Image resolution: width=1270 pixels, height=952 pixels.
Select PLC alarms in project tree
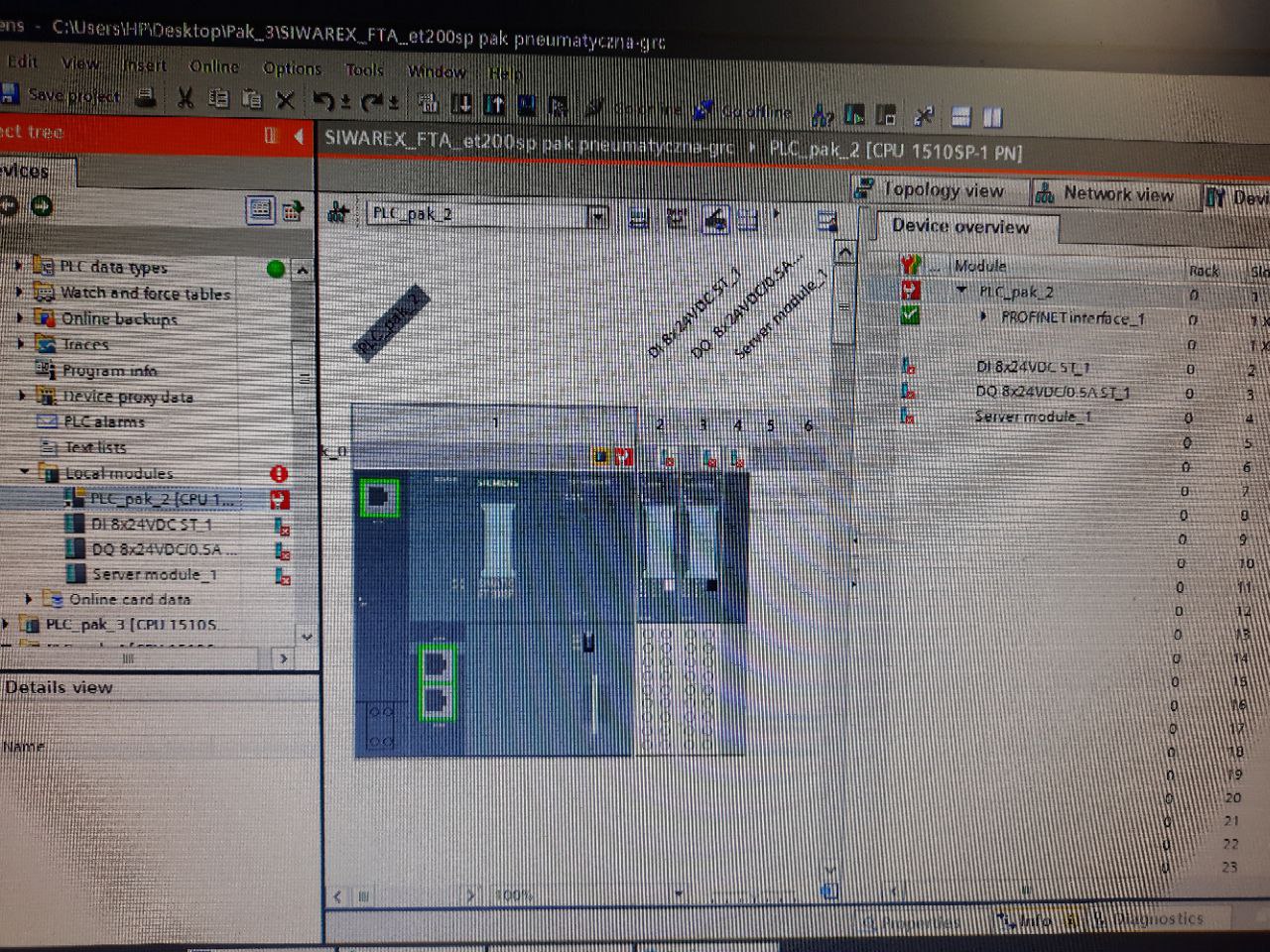click(x=104, y=421)
